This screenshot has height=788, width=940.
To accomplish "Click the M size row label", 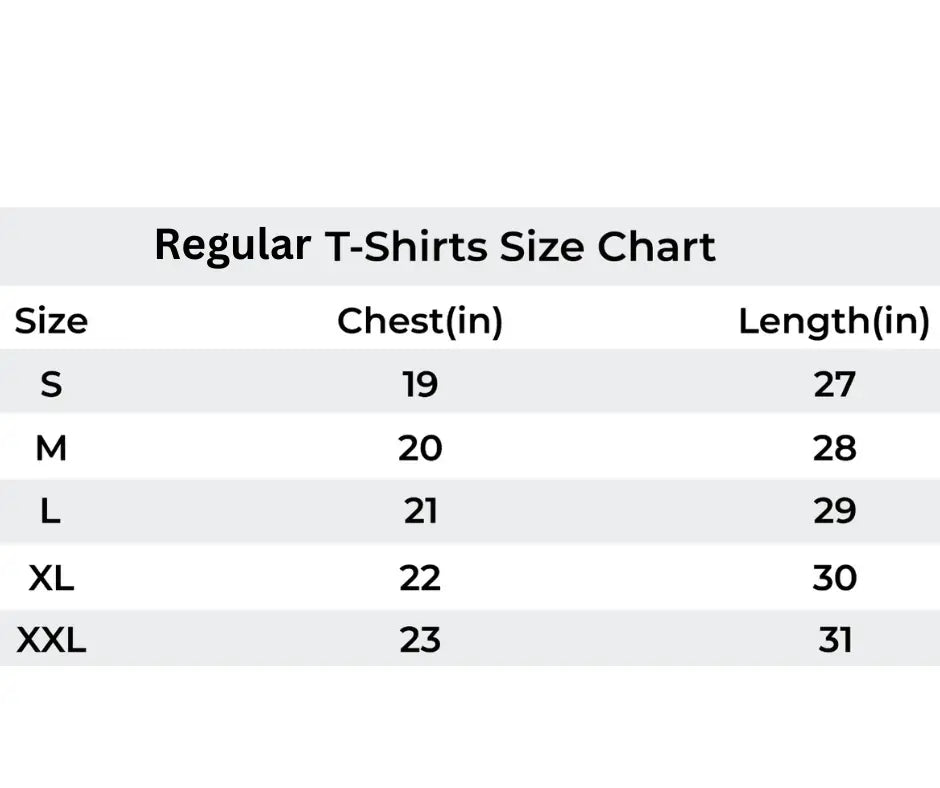I will pos(51,449).
